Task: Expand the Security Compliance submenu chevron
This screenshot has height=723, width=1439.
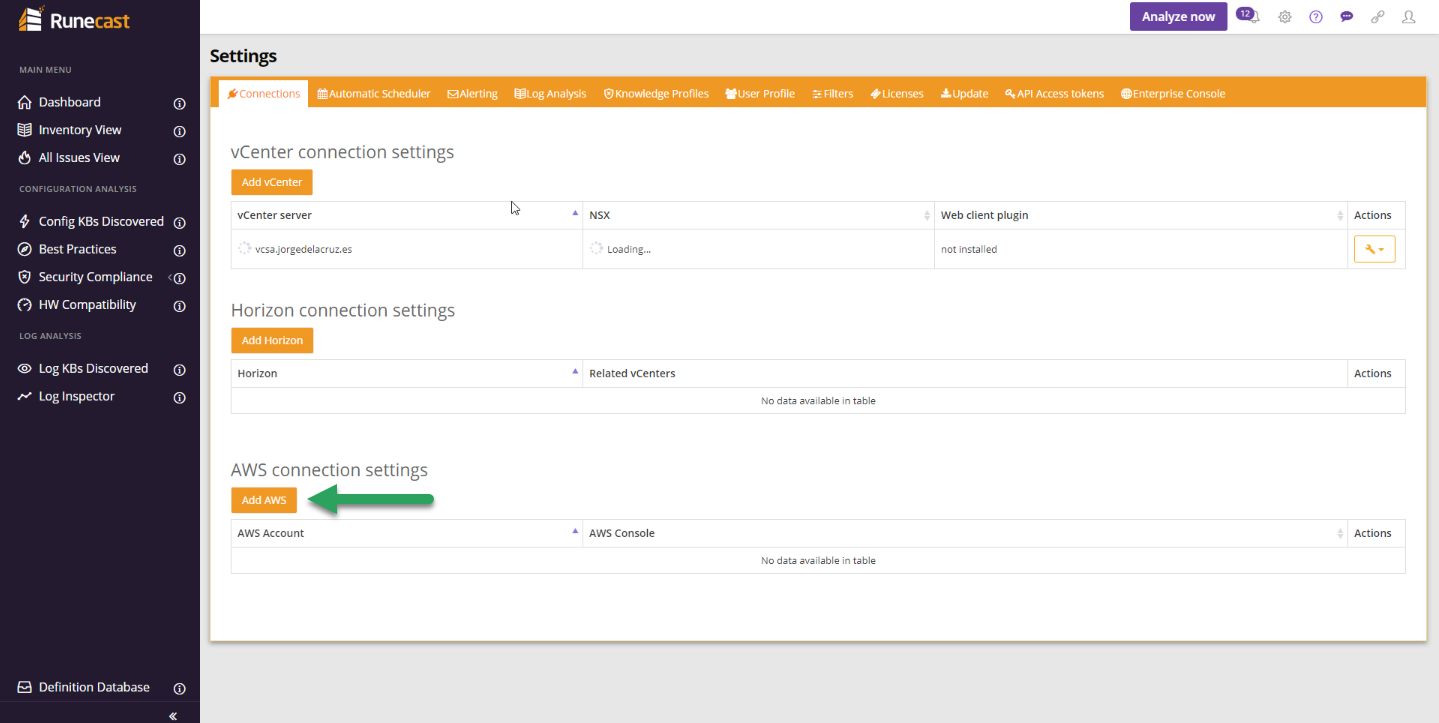Action: pos(170,277)
